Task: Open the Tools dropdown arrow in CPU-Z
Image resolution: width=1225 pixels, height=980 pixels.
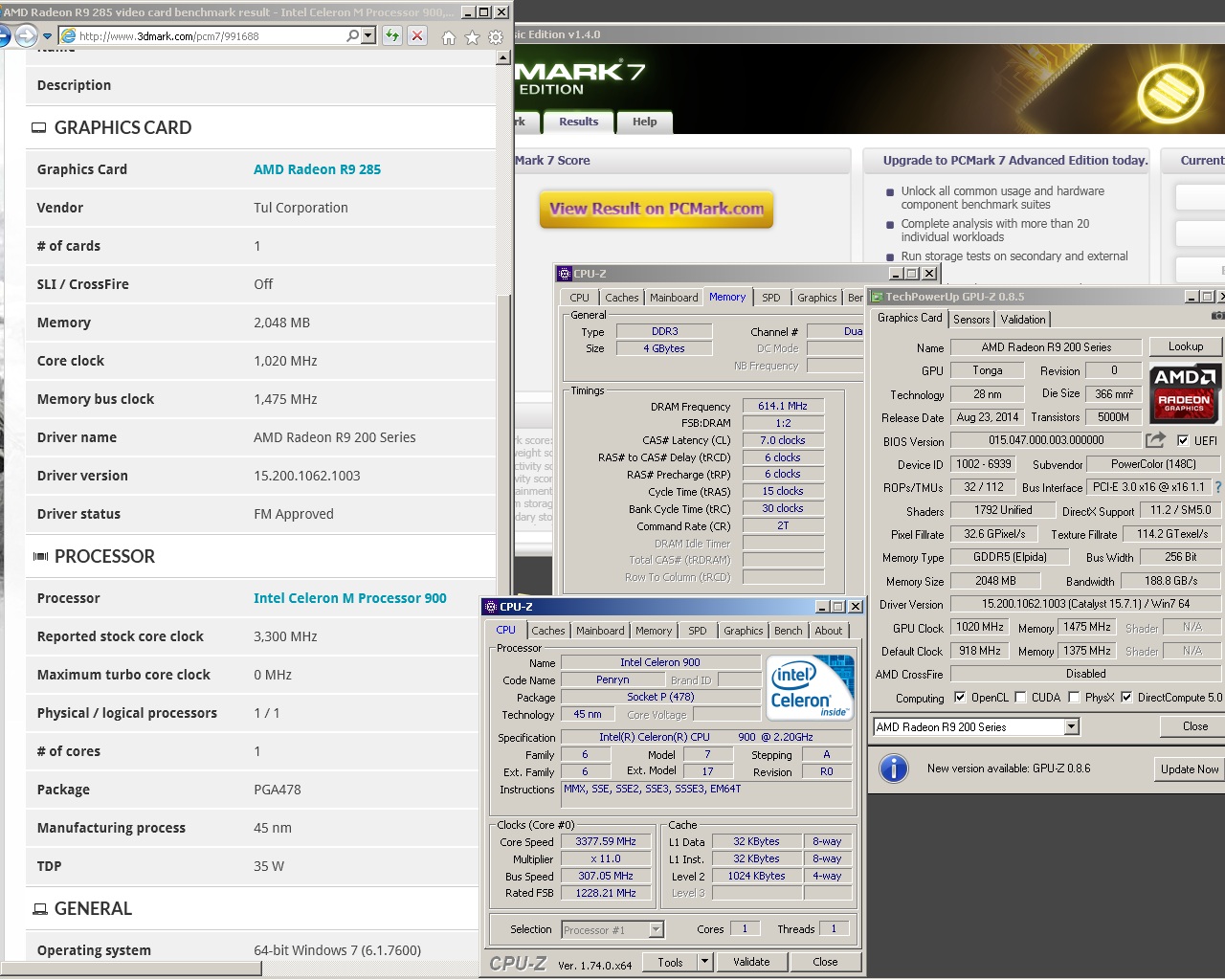Action: pos(705,962)
